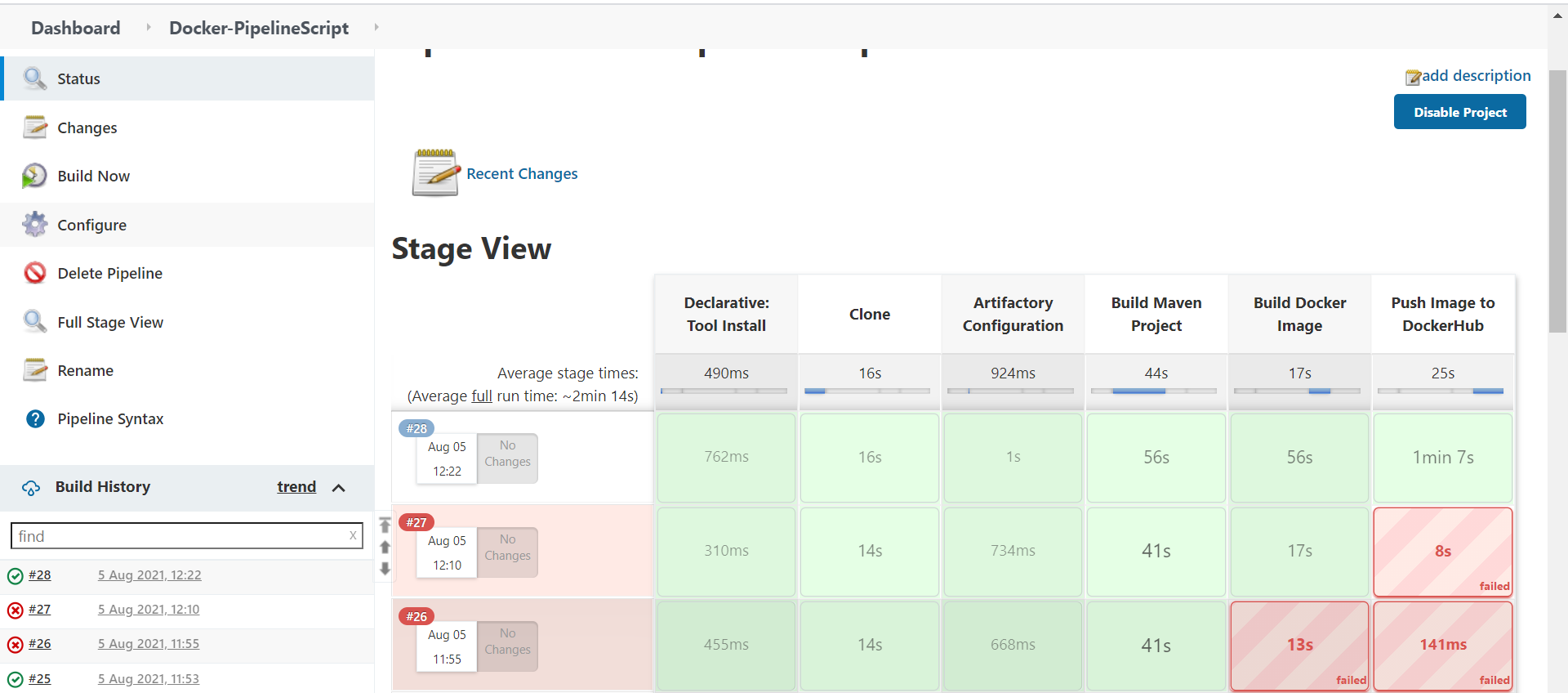Click the failed status icon for build #27

(x=16, y=610)
